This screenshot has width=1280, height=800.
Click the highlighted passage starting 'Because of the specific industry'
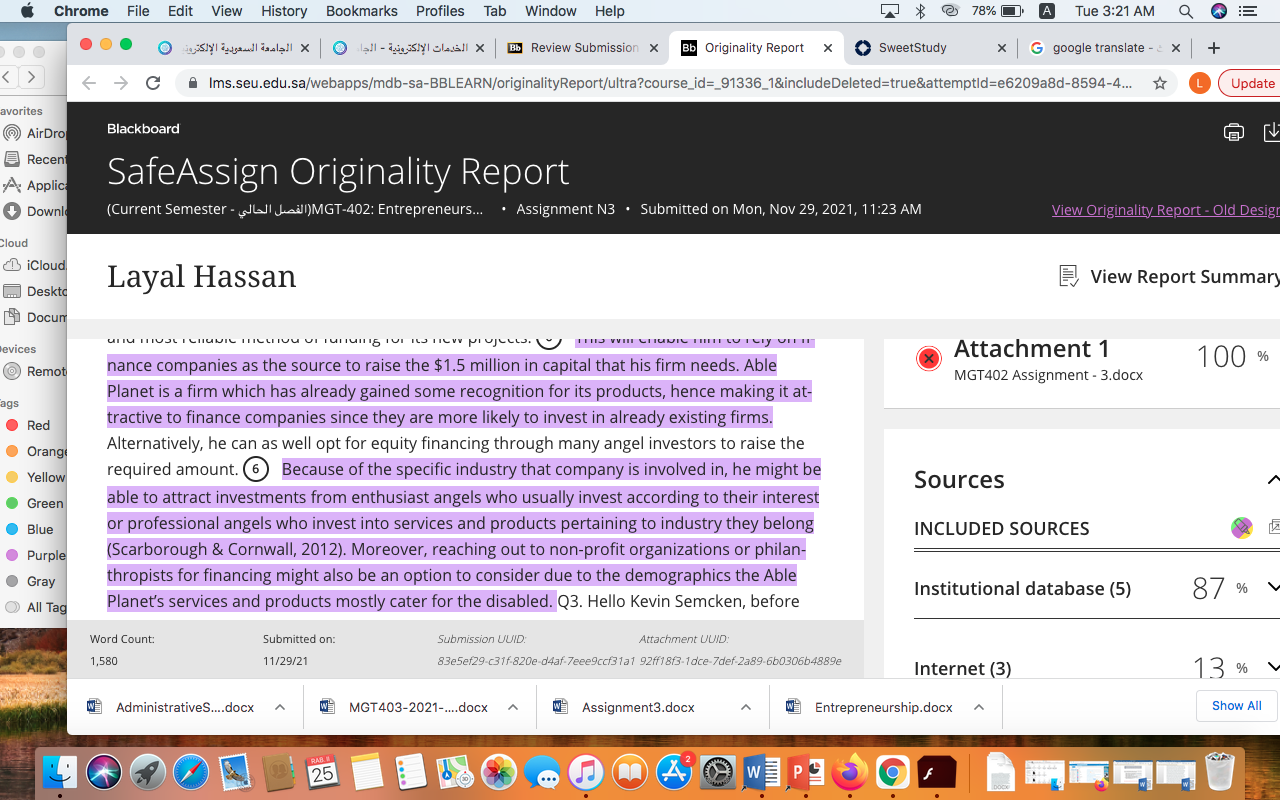464,535
